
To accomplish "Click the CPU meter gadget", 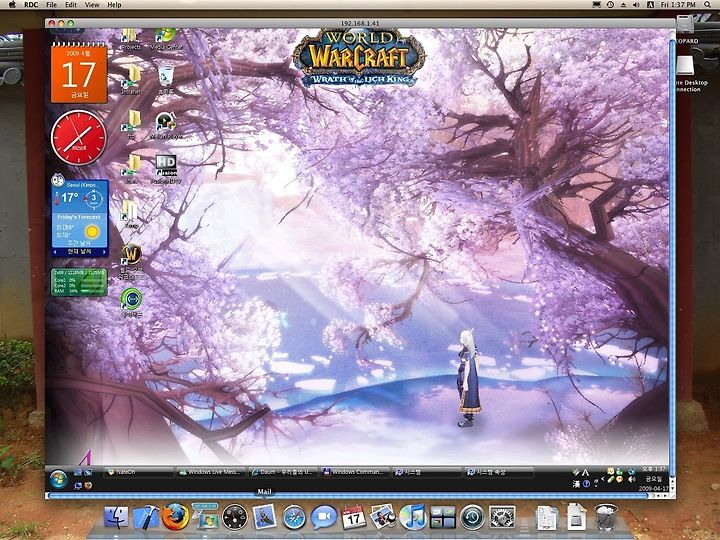I will [x=79, y=282].
